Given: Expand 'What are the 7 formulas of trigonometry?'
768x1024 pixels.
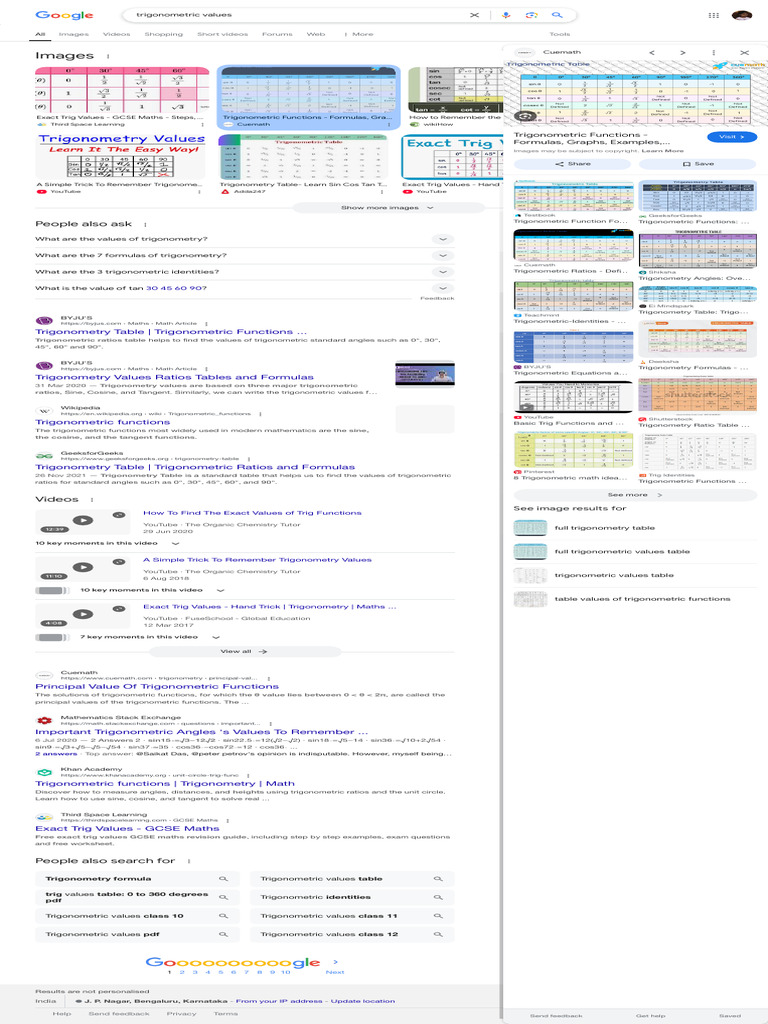Looking at the screenshot, I should click(244, 255).
